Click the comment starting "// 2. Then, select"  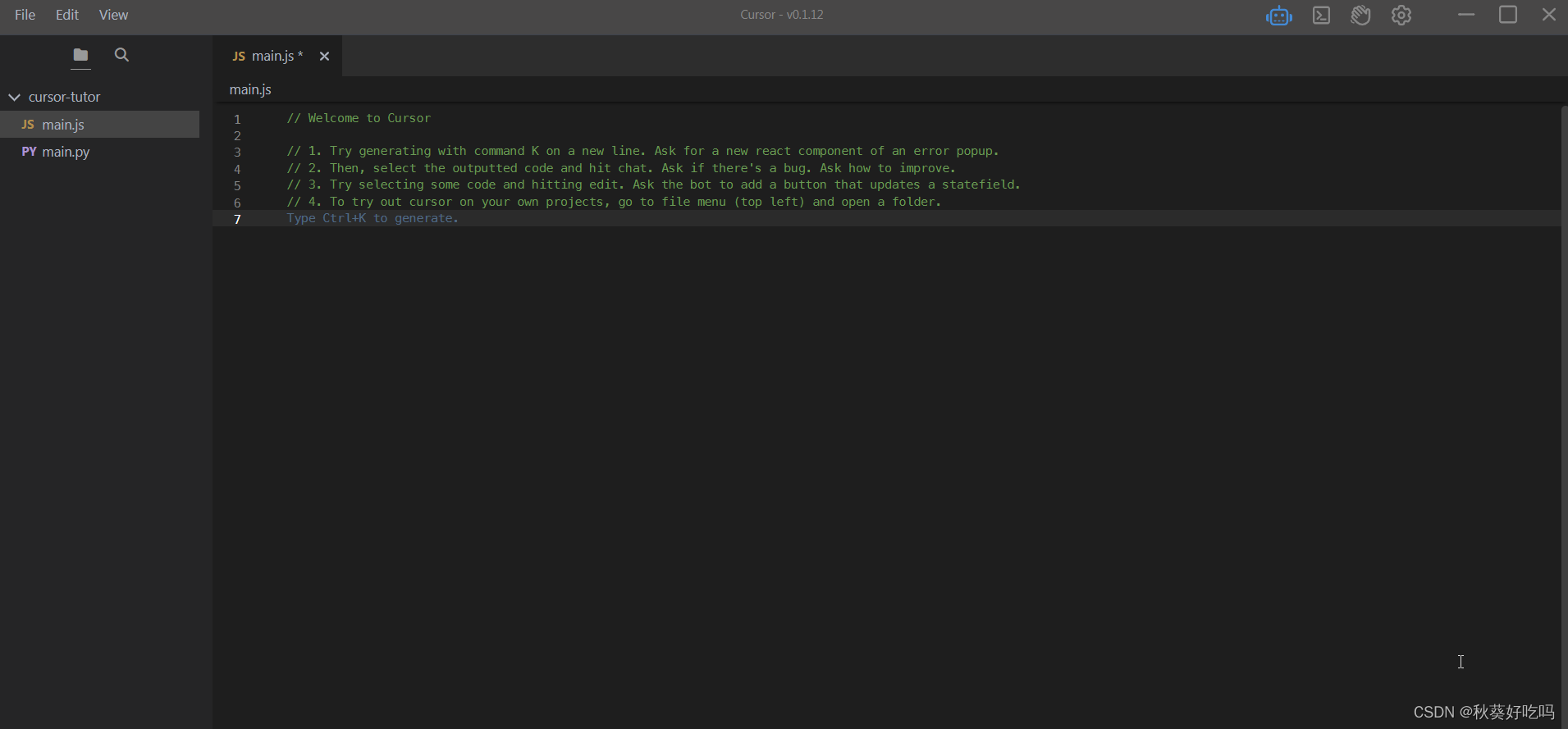(621, 168)
